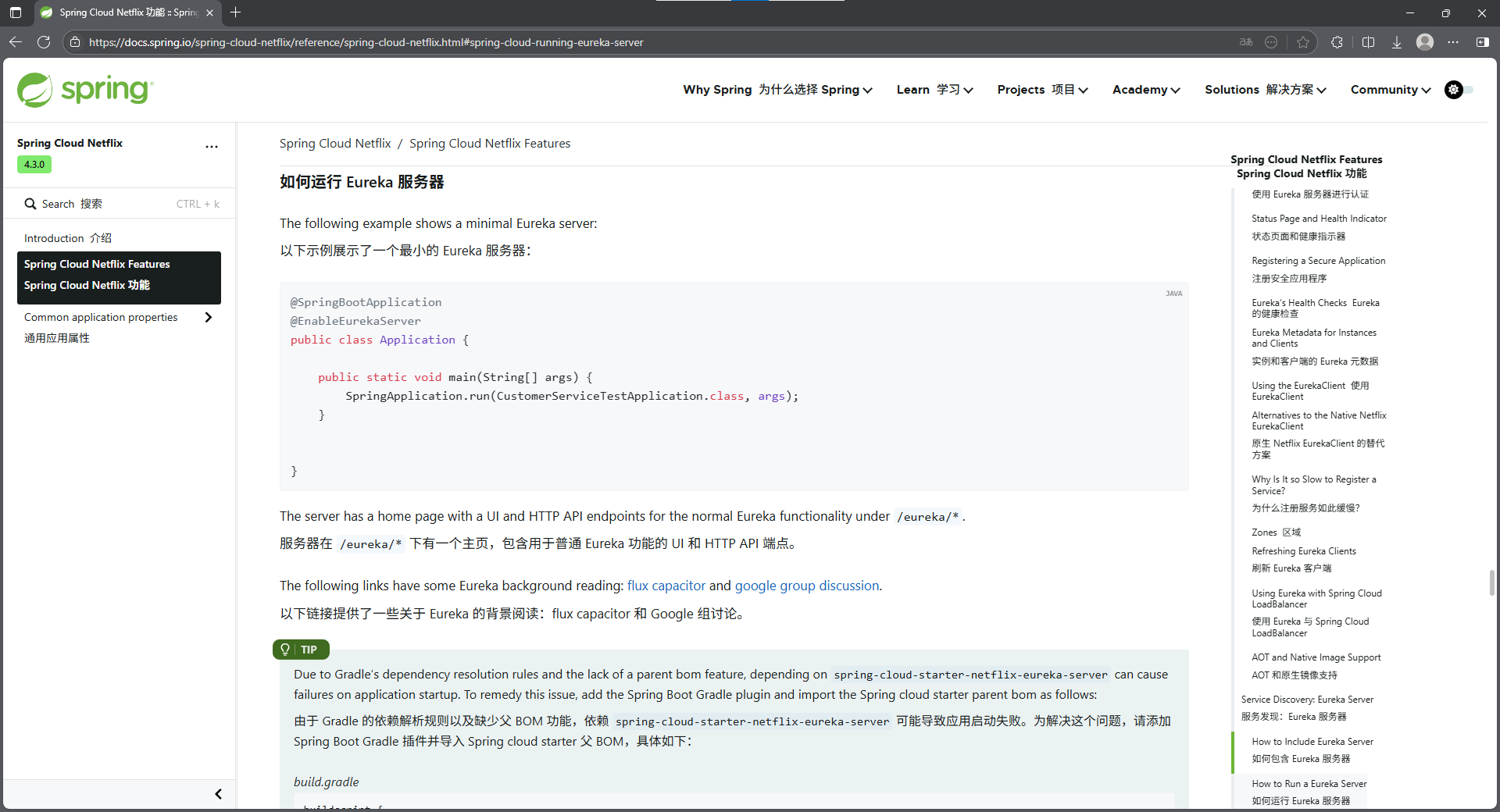Add page to favorites with the star icon
This screenshot has height=812, width=1500.
(1303, 42)
